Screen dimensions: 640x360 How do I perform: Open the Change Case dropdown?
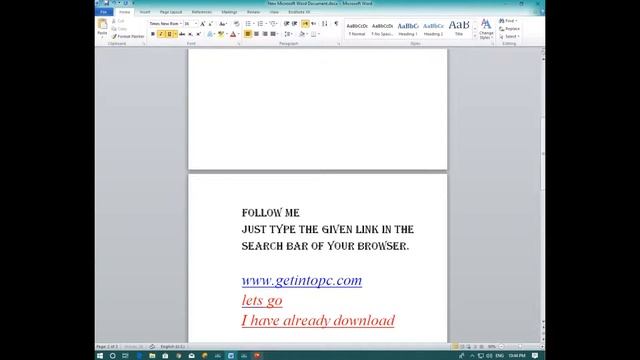223,24
